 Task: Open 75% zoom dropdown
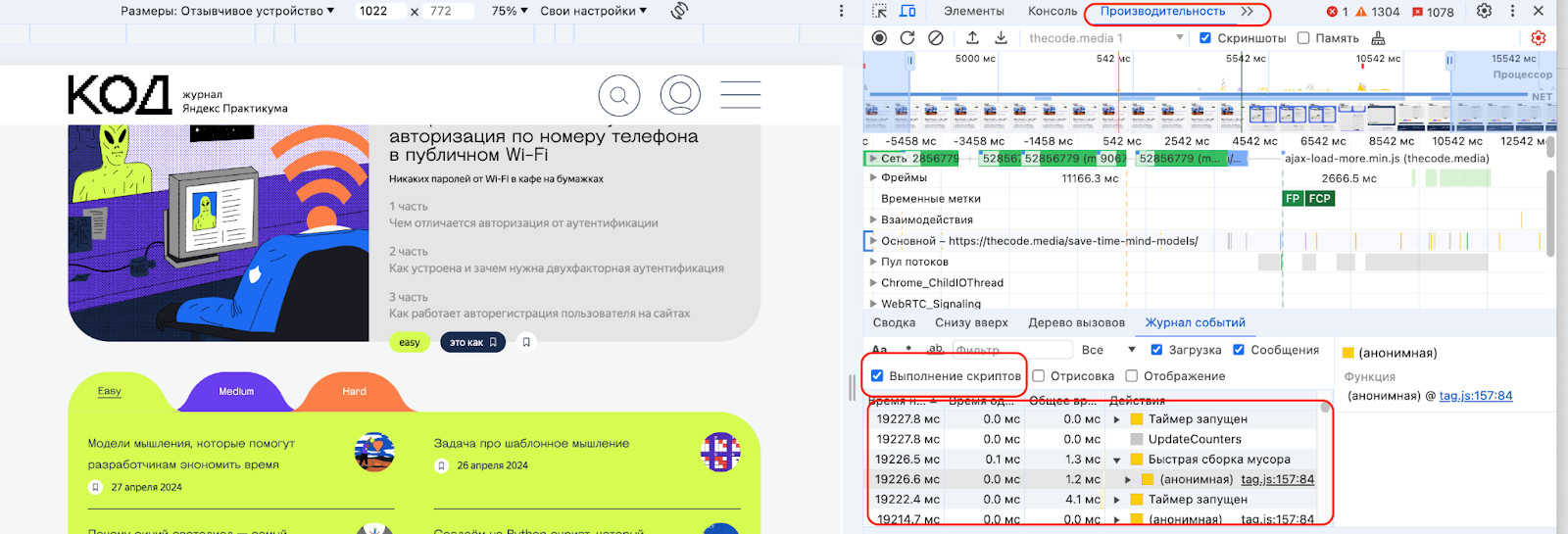(510, 11)
